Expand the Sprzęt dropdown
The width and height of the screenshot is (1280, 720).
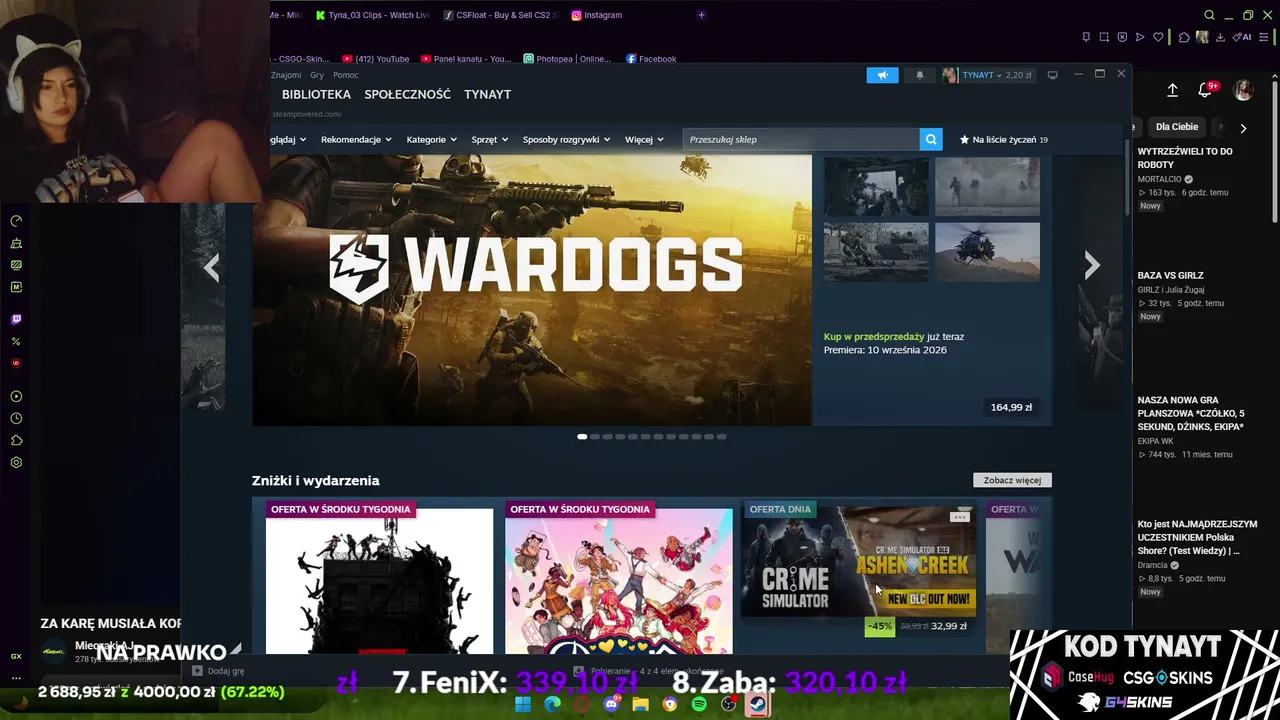[489, 140]
